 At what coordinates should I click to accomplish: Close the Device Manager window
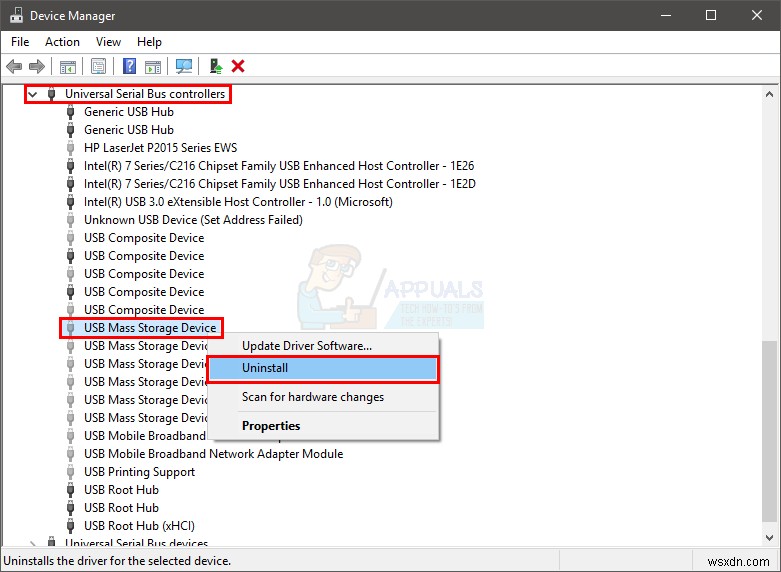tap(757, 15)
